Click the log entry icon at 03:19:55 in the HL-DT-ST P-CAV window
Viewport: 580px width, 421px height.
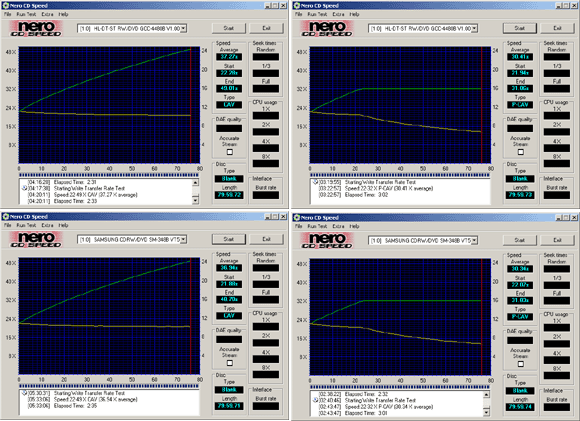(x=316, y=182)
